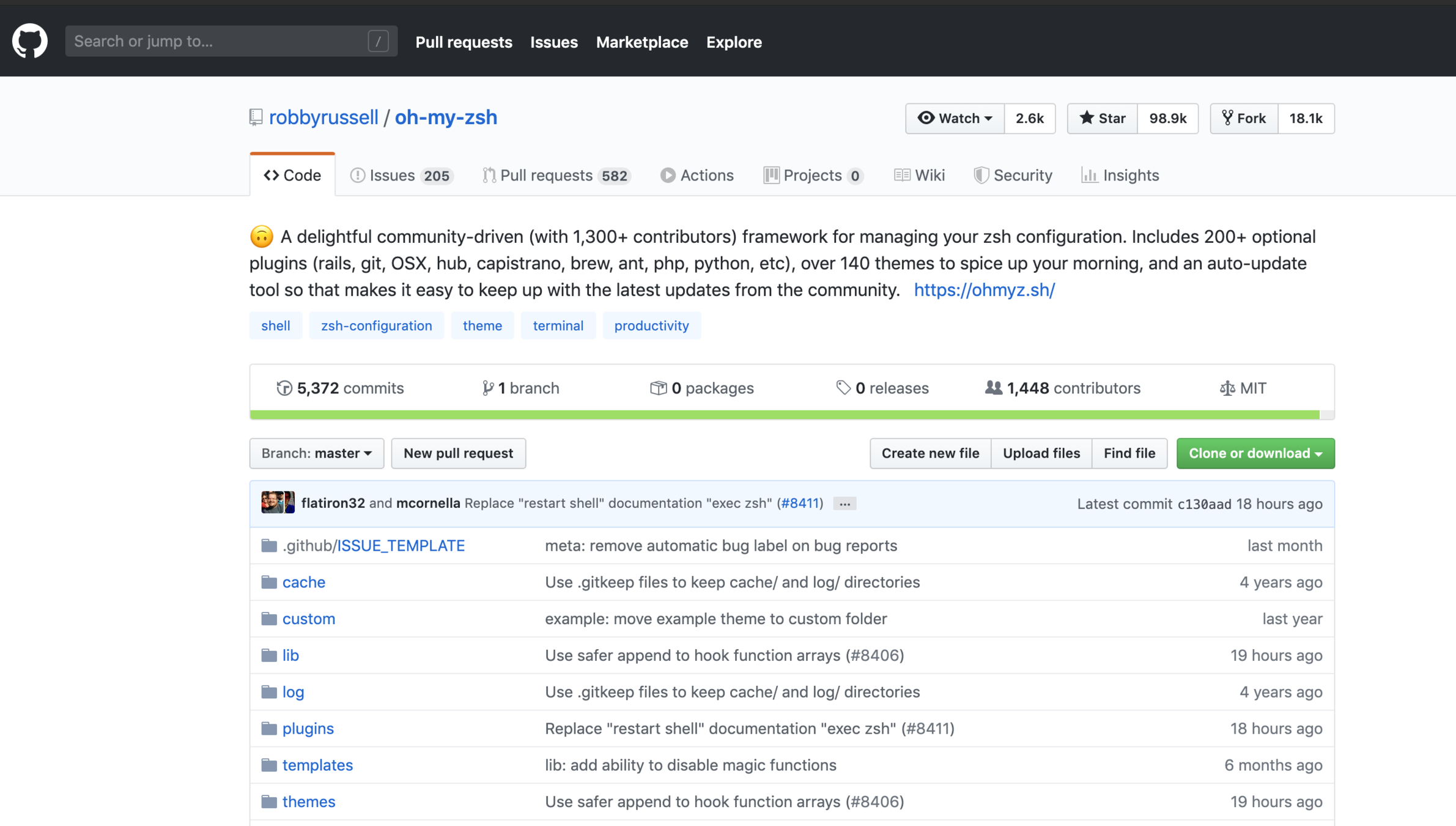
Task: Click the New pull request button
Action: (x=458, y=453)
